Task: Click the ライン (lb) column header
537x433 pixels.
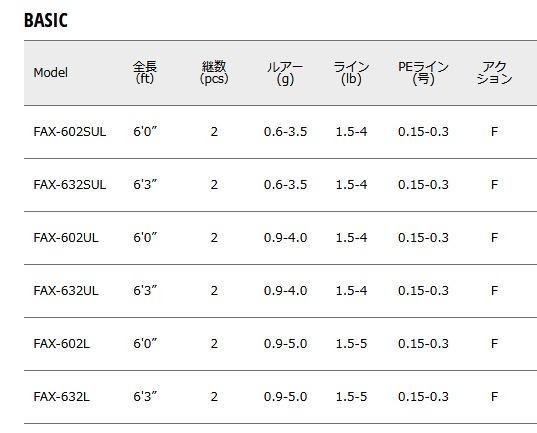Action: 351,73
